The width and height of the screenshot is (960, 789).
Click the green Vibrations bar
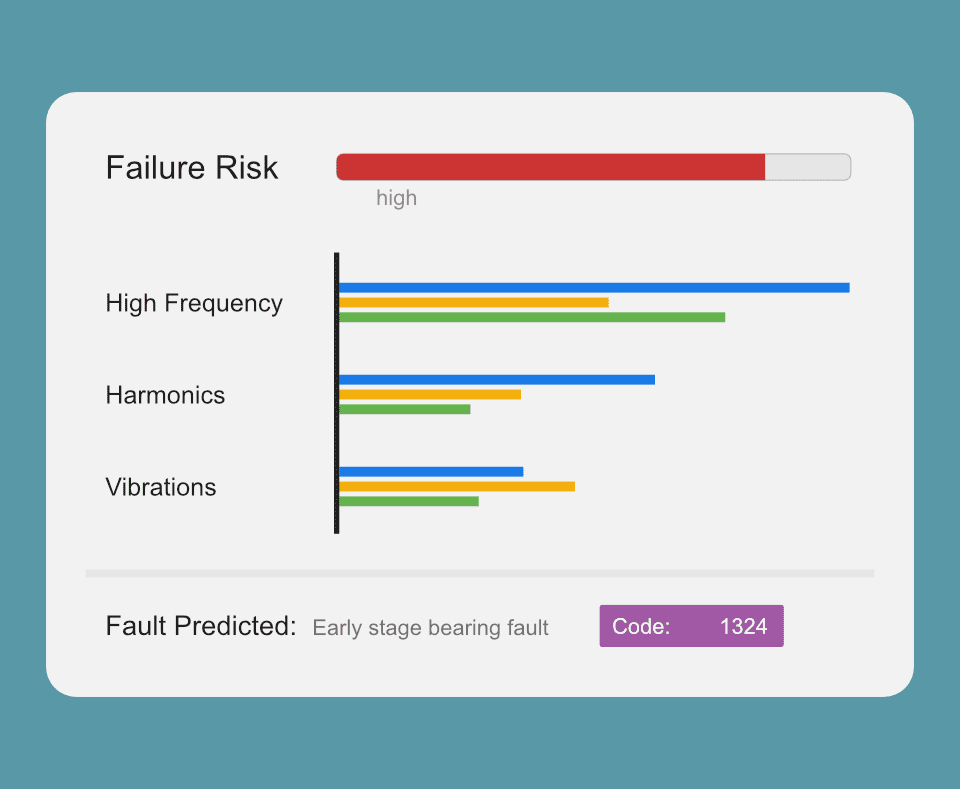pyautogui.click(x=408, y=501)
